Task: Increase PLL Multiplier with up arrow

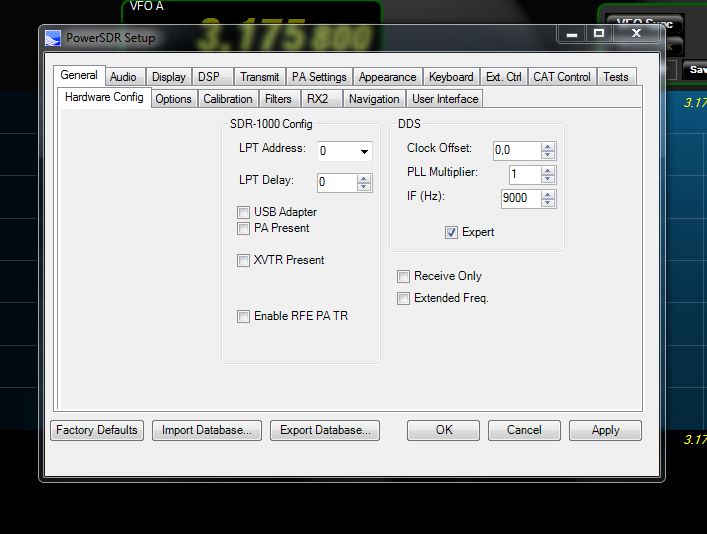Action: click(x=547, y=170)
